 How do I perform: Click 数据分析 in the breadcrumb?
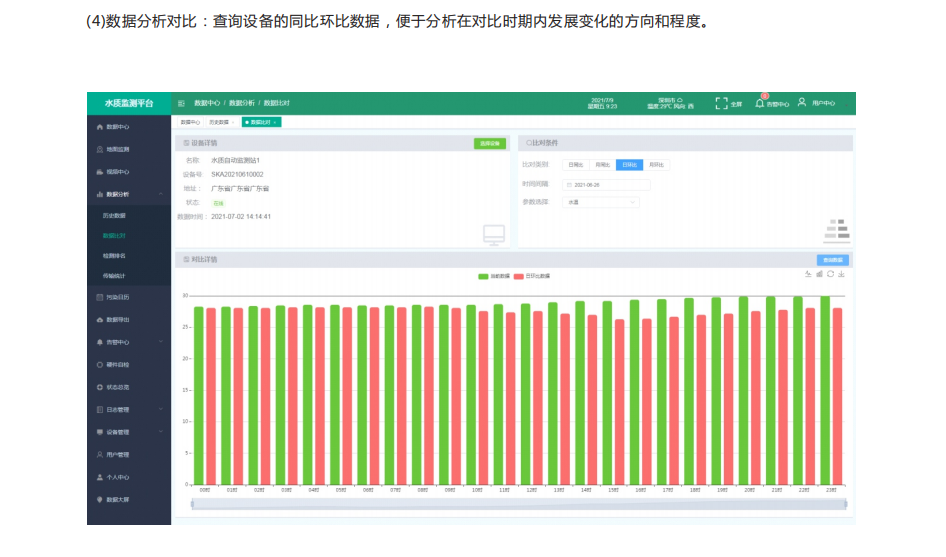242,103
